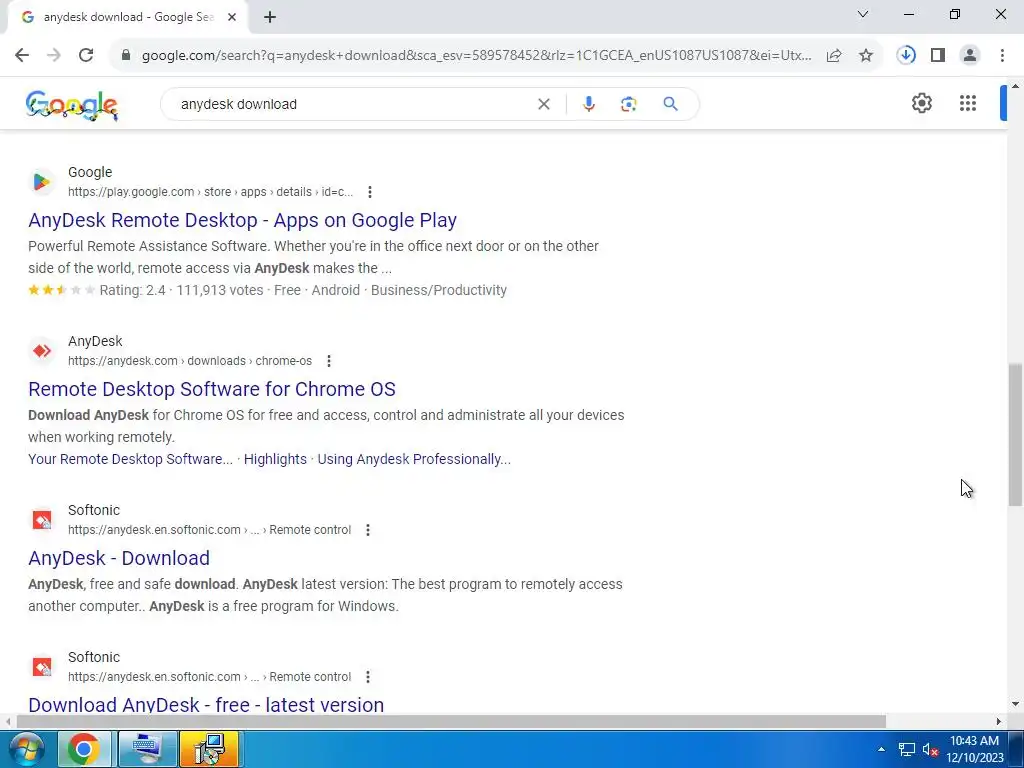
Task: Reload the page with the refresh icon
Action: pyautogui.click(x=86, y=56)
